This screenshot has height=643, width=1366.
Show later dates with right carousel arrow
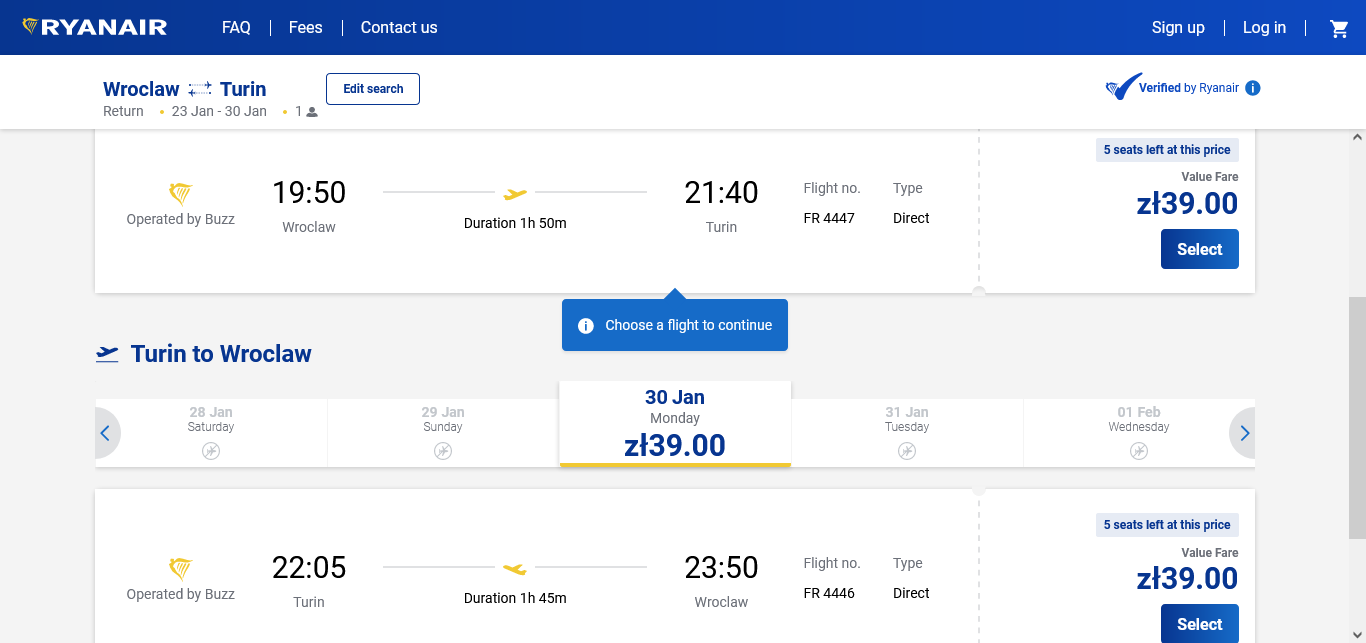[1244, 433]
